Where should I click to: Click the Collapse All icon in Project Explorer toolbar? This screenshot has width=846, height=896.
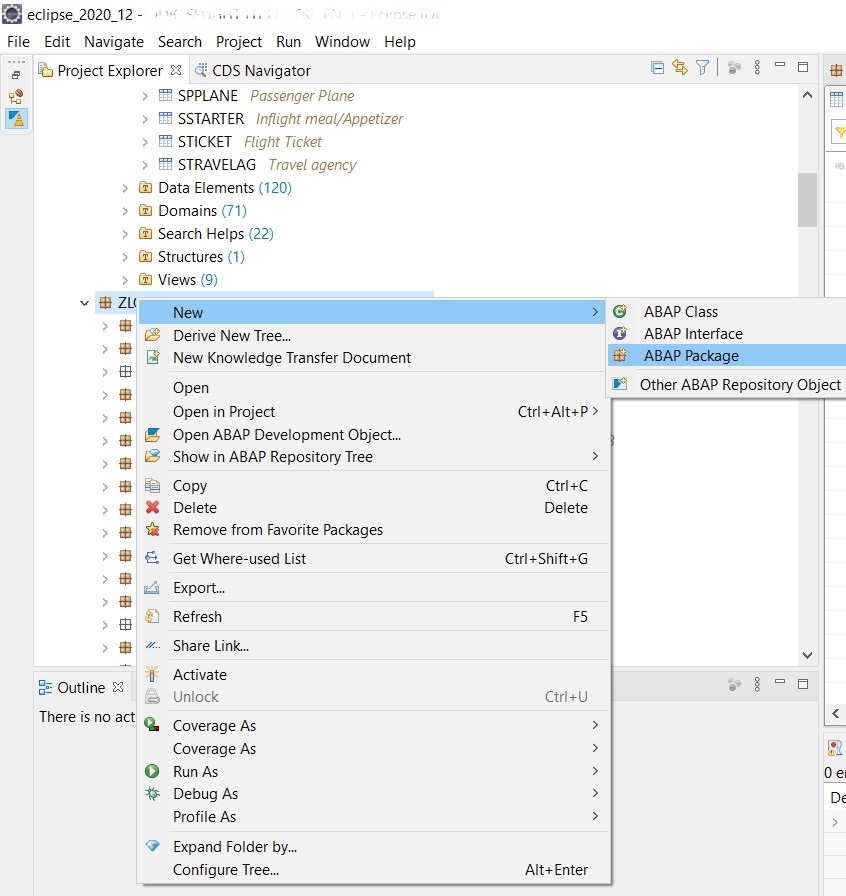(x=657, y=69)
